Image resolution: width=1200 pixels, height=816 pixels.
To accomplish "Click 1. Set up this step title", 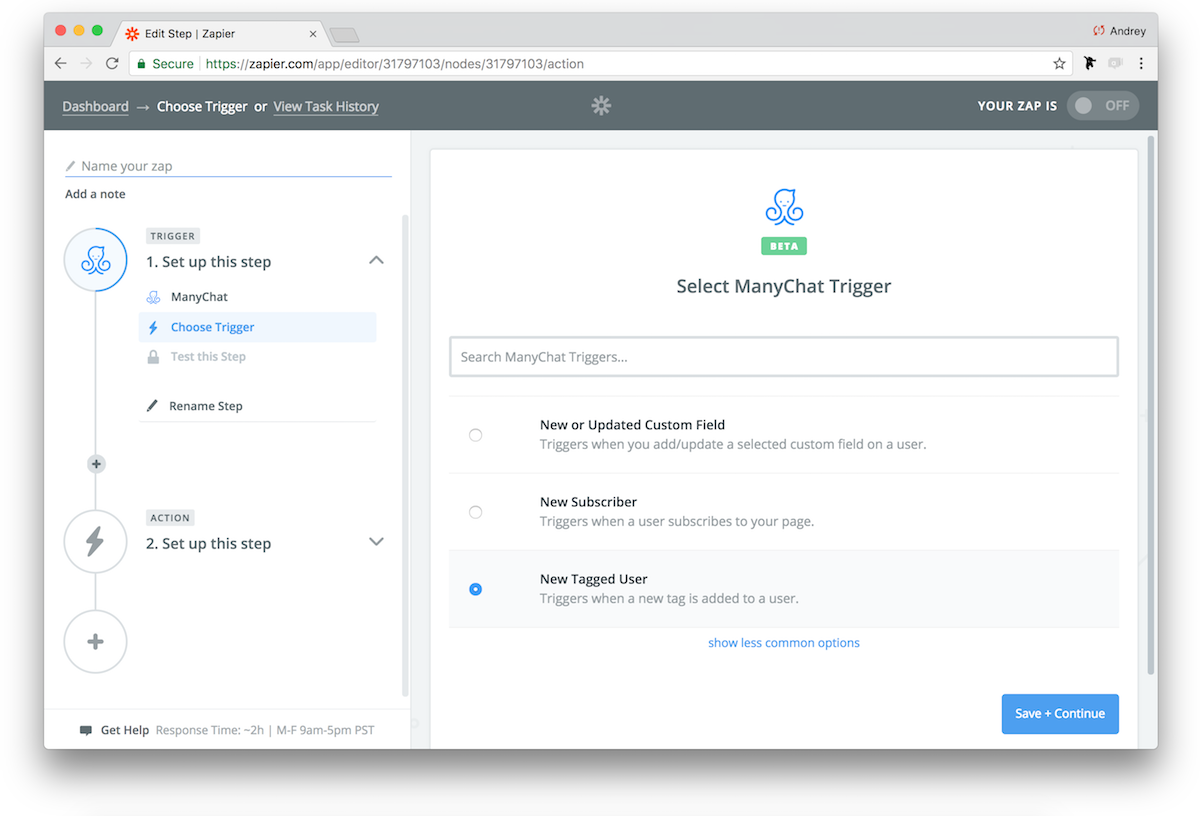I will coord(208,262).
